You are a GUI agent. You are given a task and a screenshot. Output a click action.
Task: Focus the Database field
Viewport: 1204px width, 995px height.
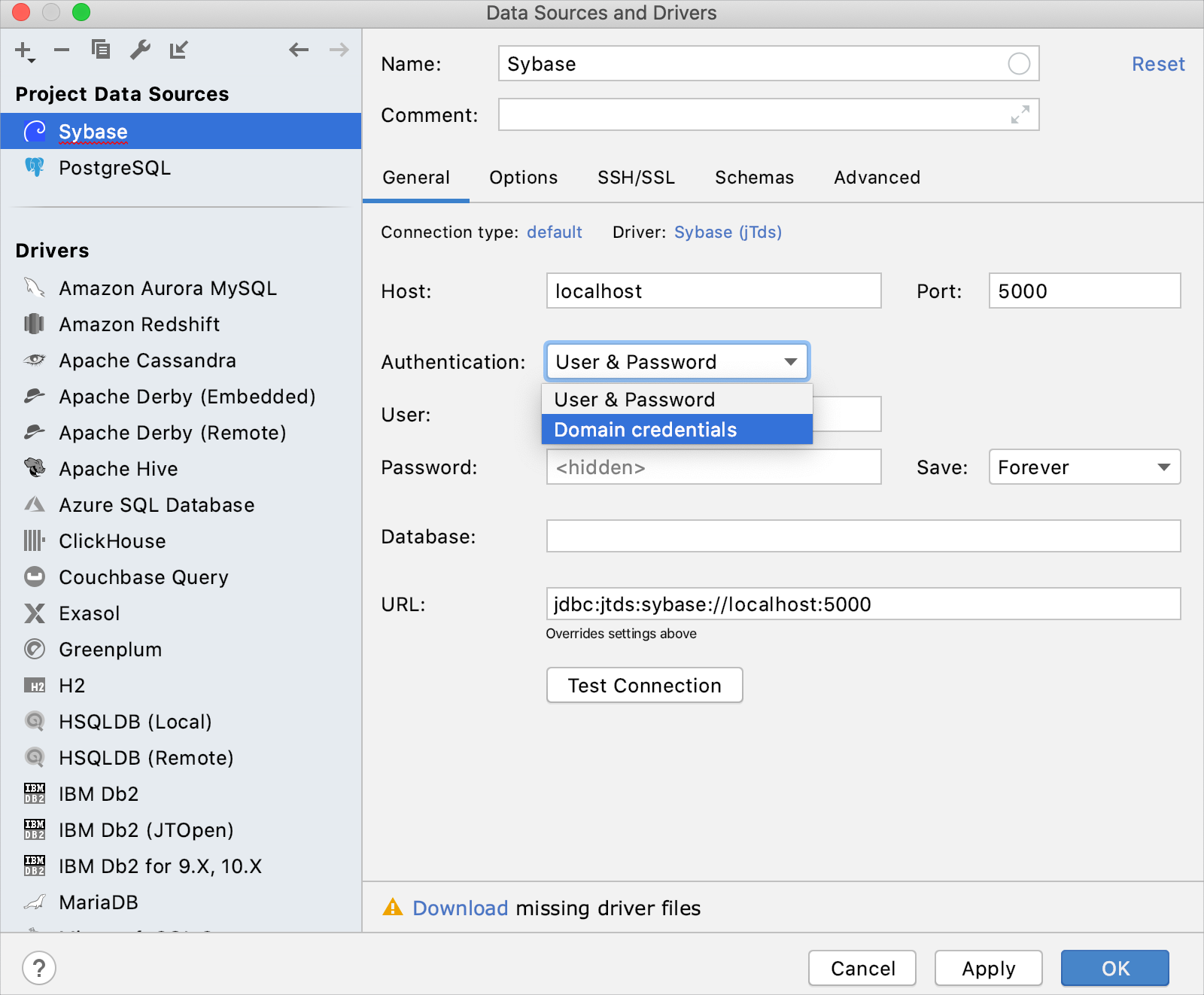[863, 536]
